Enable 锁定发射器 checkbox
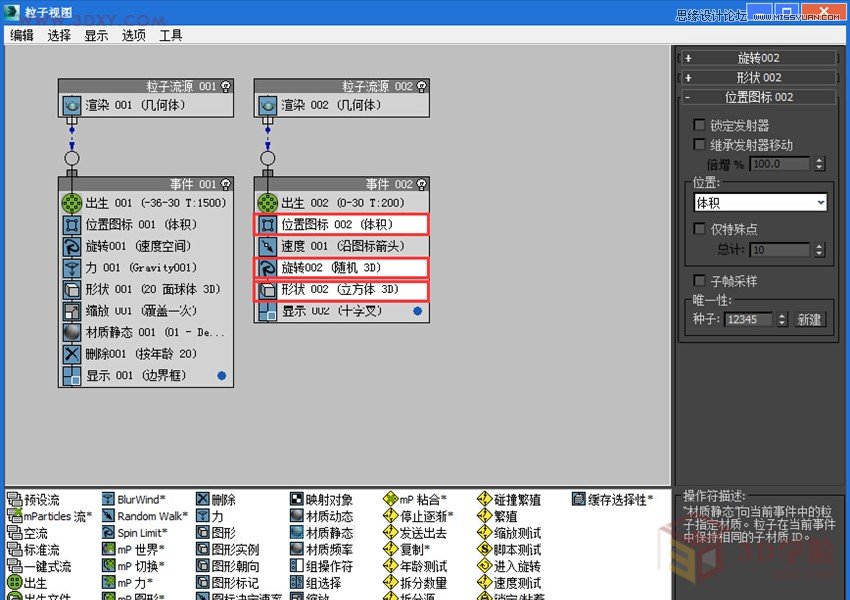The width and height of the screenshot is (850, 600). tap(697, 124)
